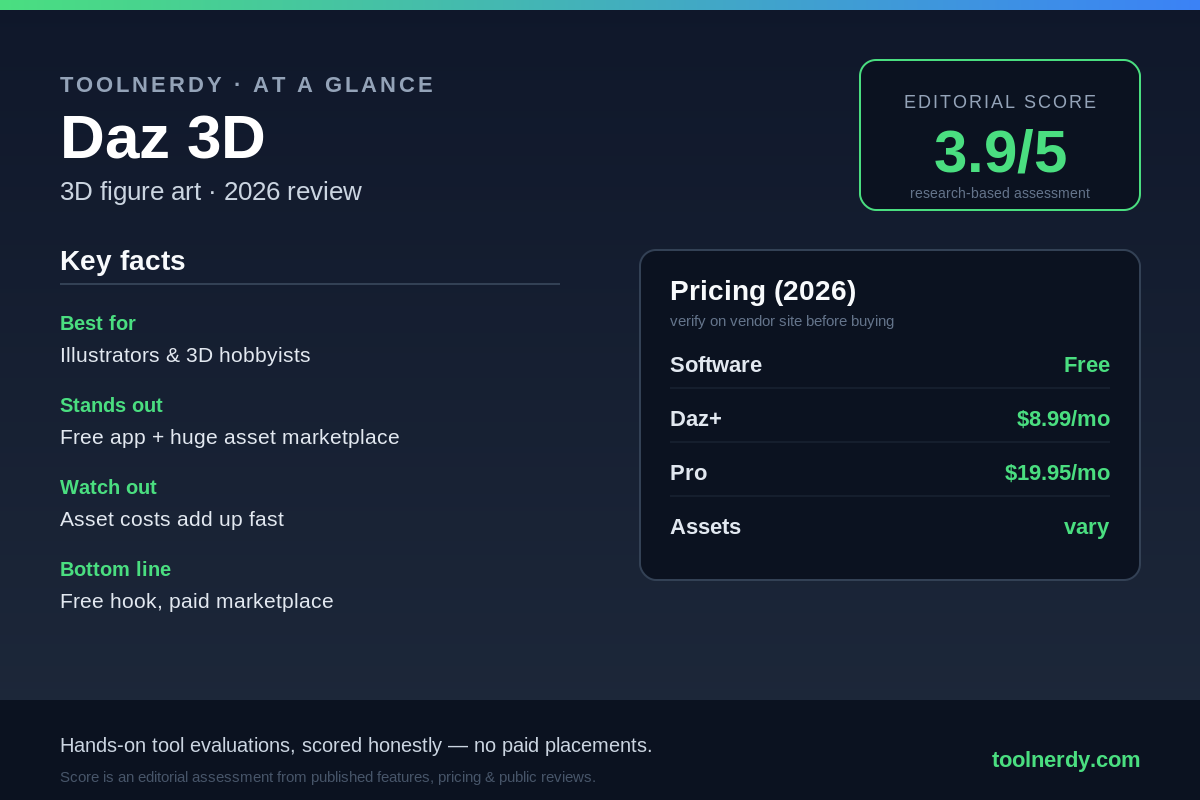Click 'Free app + huge asset marketplace' text
This screenshot has height=800, width=1200.
coord(230,437)
